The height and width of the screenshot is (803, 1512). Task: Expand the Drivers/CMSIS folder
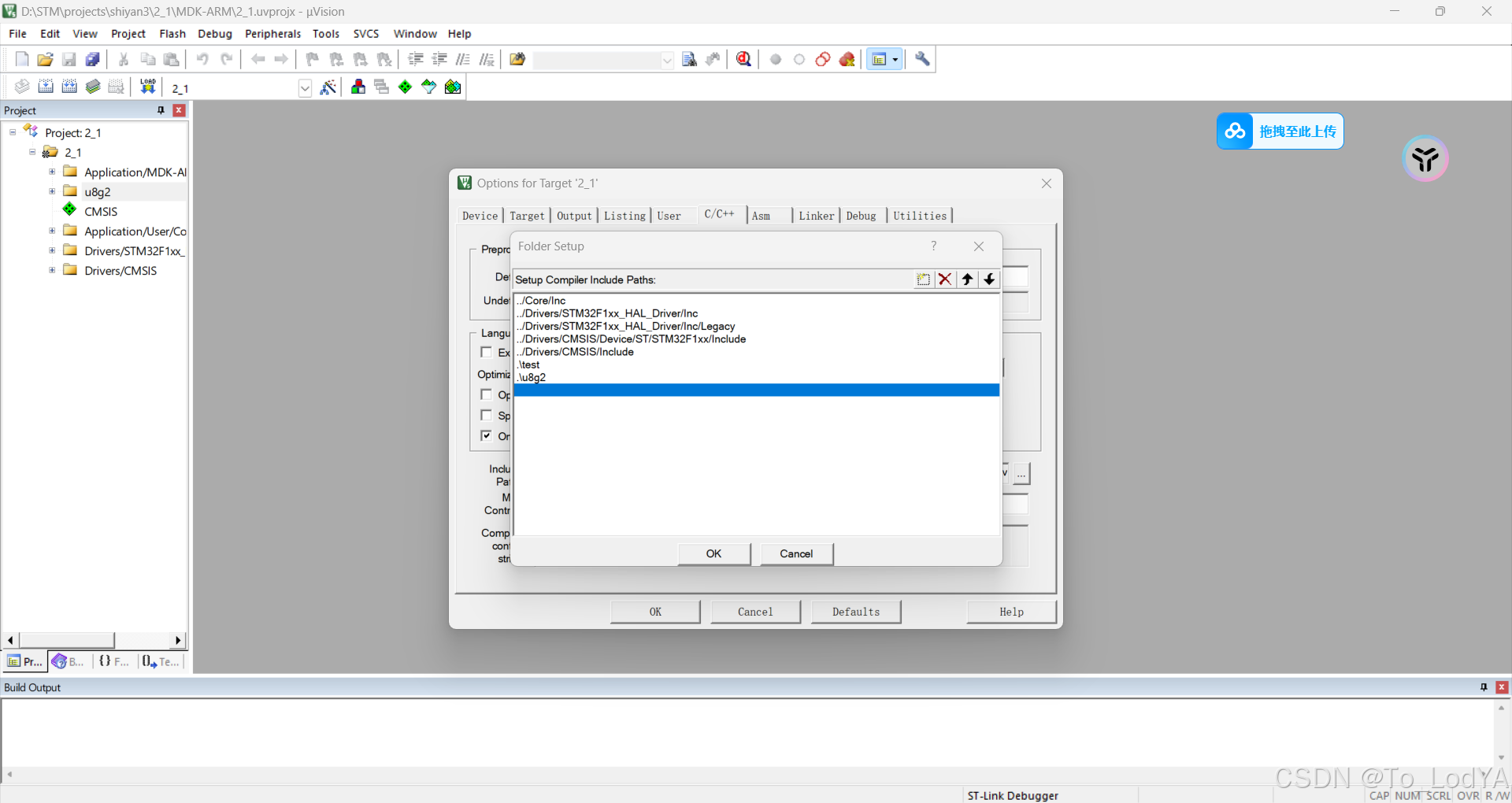click(x=52, y=270)
